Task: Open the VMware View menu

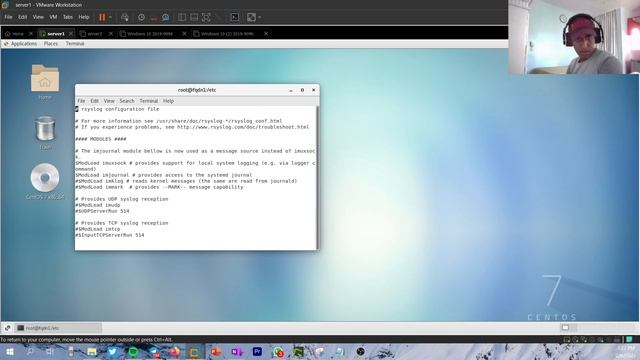Action: pos(38,17)
